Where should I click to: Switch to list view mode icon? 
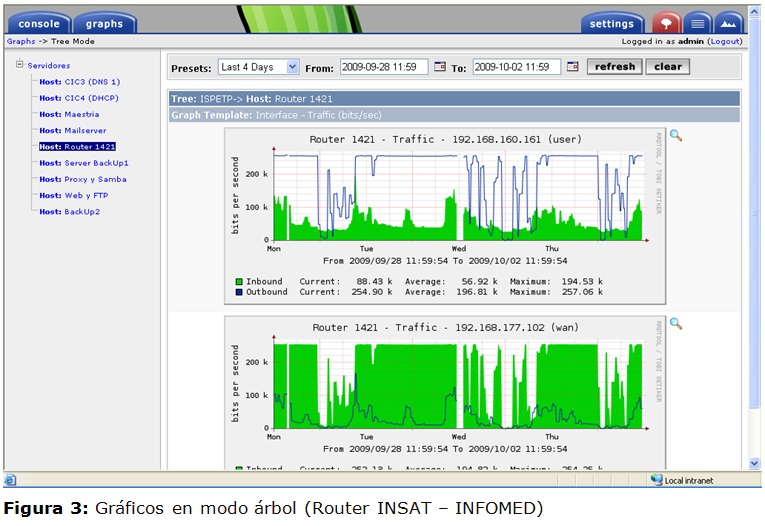click(x=698, y=23)
